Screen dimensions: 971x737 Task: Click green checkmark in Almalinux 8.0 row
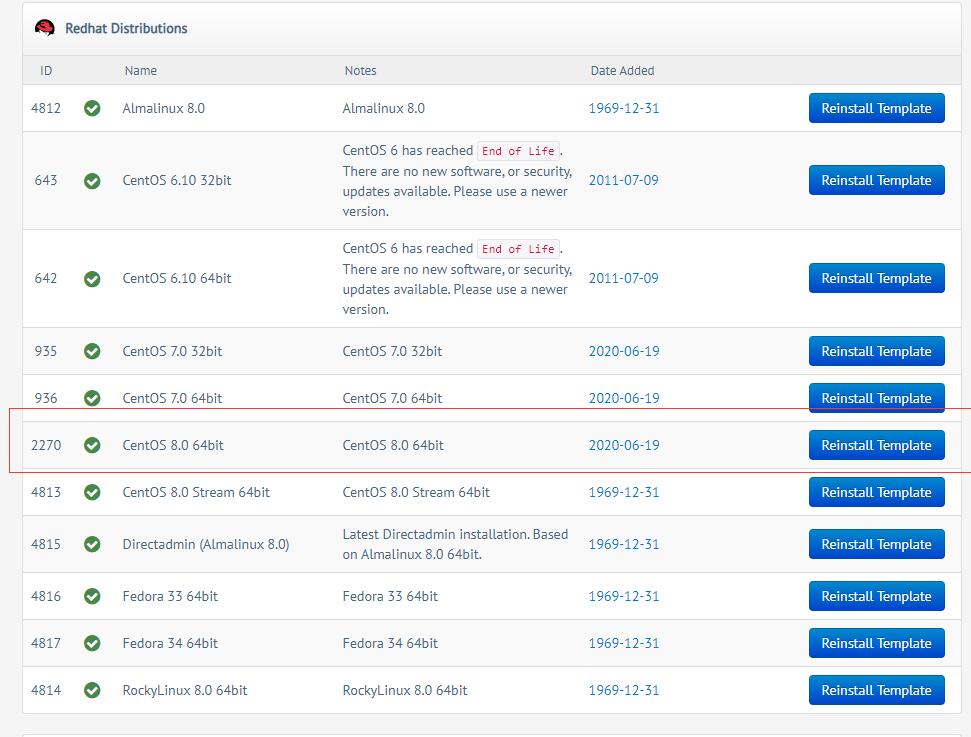(92, 108)
